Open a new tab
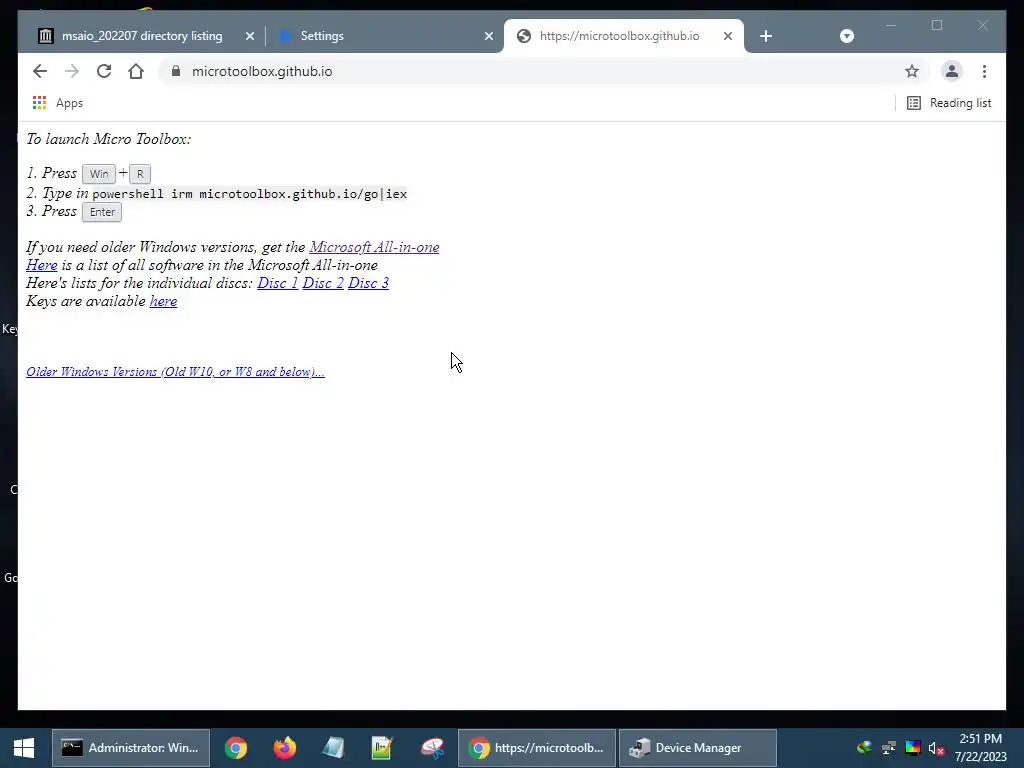Screen dimensions: 1024x768 pyautogui.click(x=766, y=36)
